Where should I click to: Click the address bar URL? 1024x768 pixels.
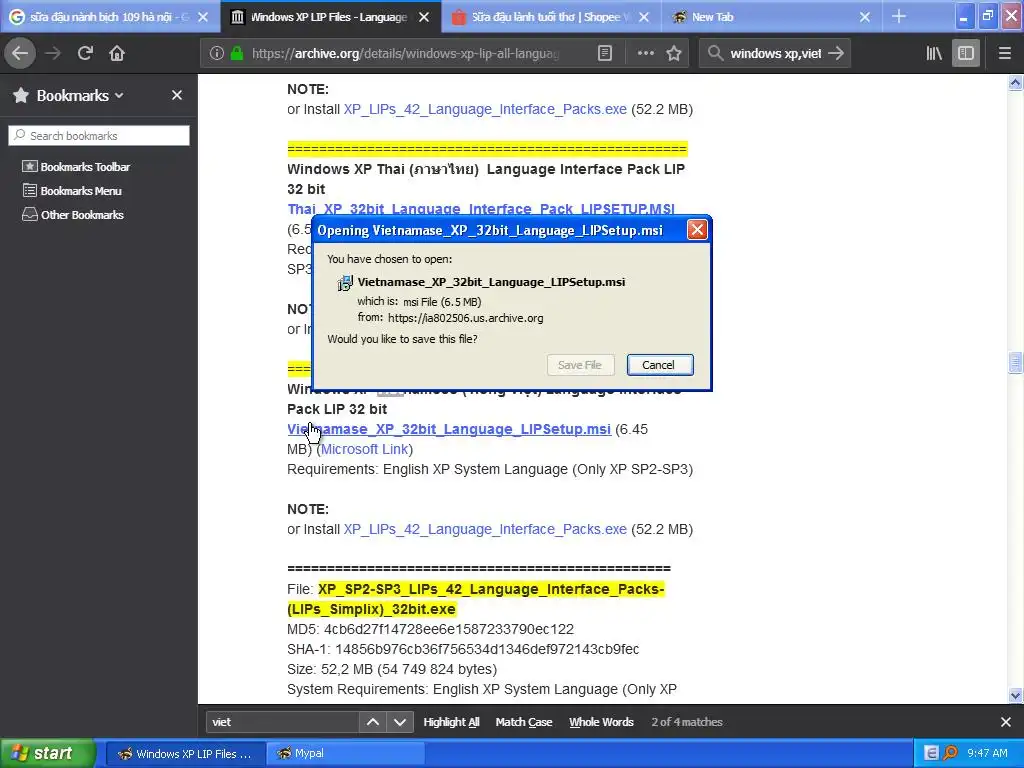(405, 53)
